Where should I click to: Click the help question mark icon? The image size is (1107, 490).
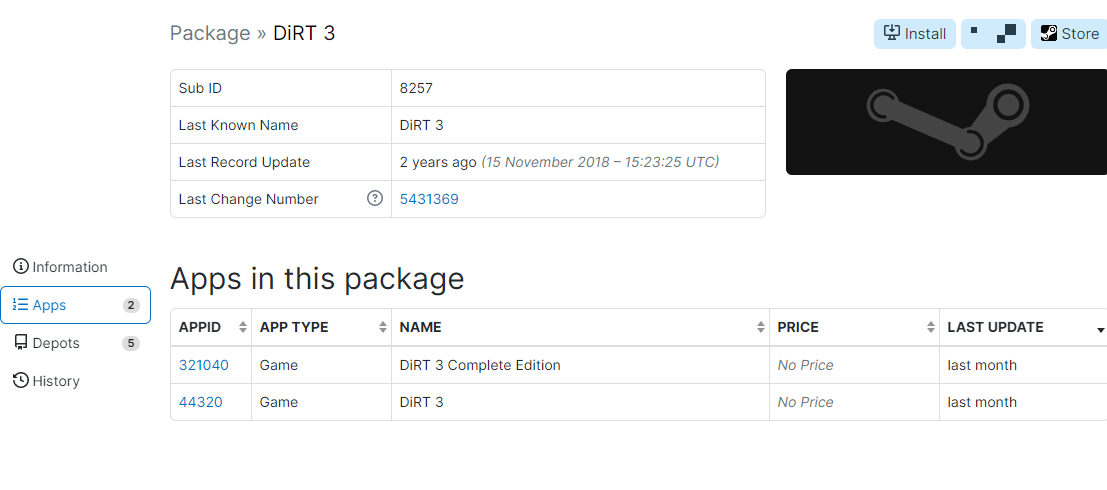click(375, 199)
